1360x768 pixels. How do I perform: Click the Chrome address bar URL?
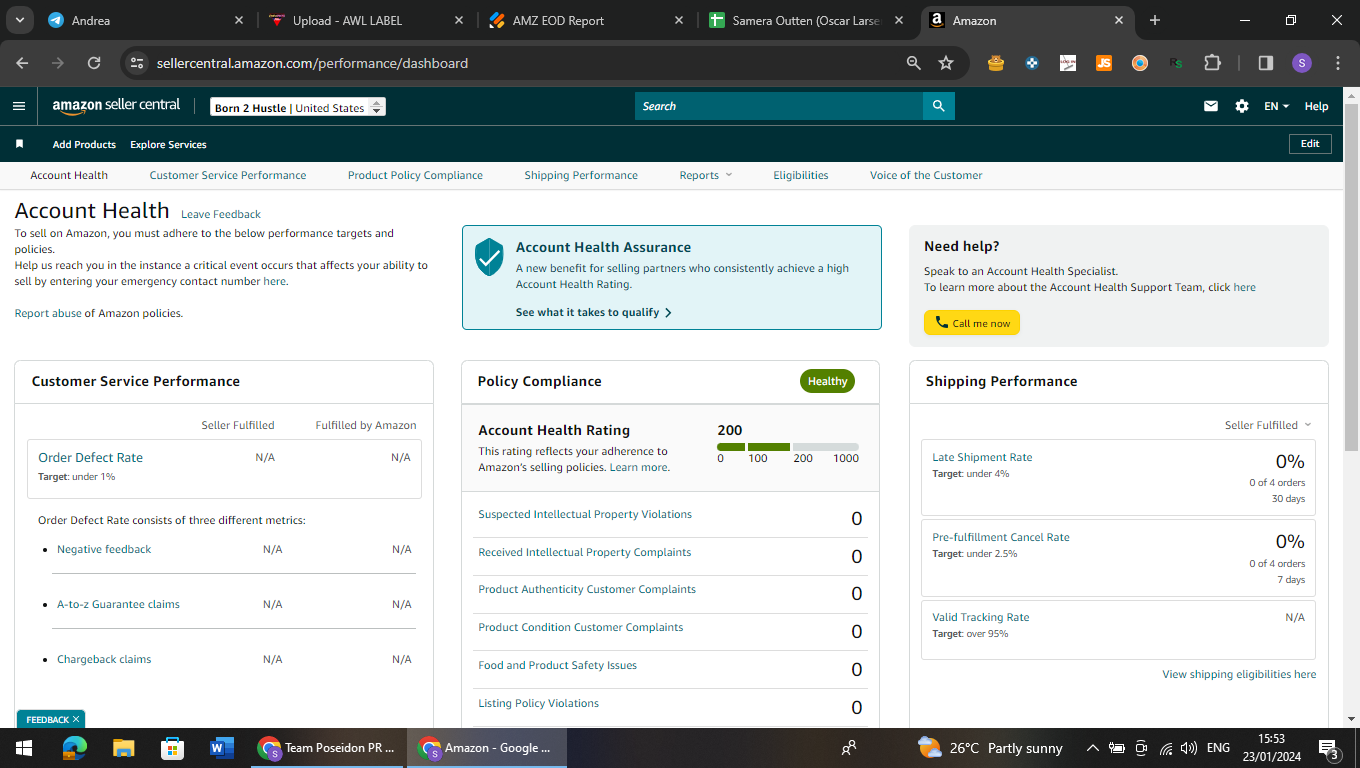pos(313,63)
